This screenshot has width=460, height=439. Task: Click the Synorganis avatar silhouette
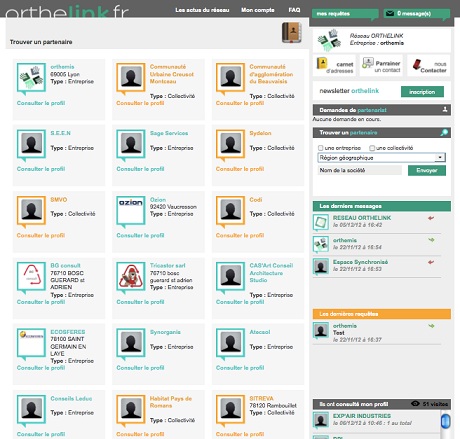click(131, 343)
